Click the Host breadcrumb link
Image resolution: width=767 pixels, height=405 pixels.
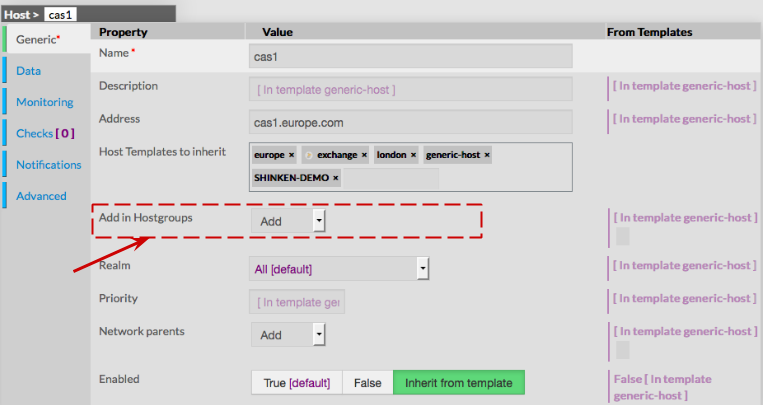click(17, 15)
